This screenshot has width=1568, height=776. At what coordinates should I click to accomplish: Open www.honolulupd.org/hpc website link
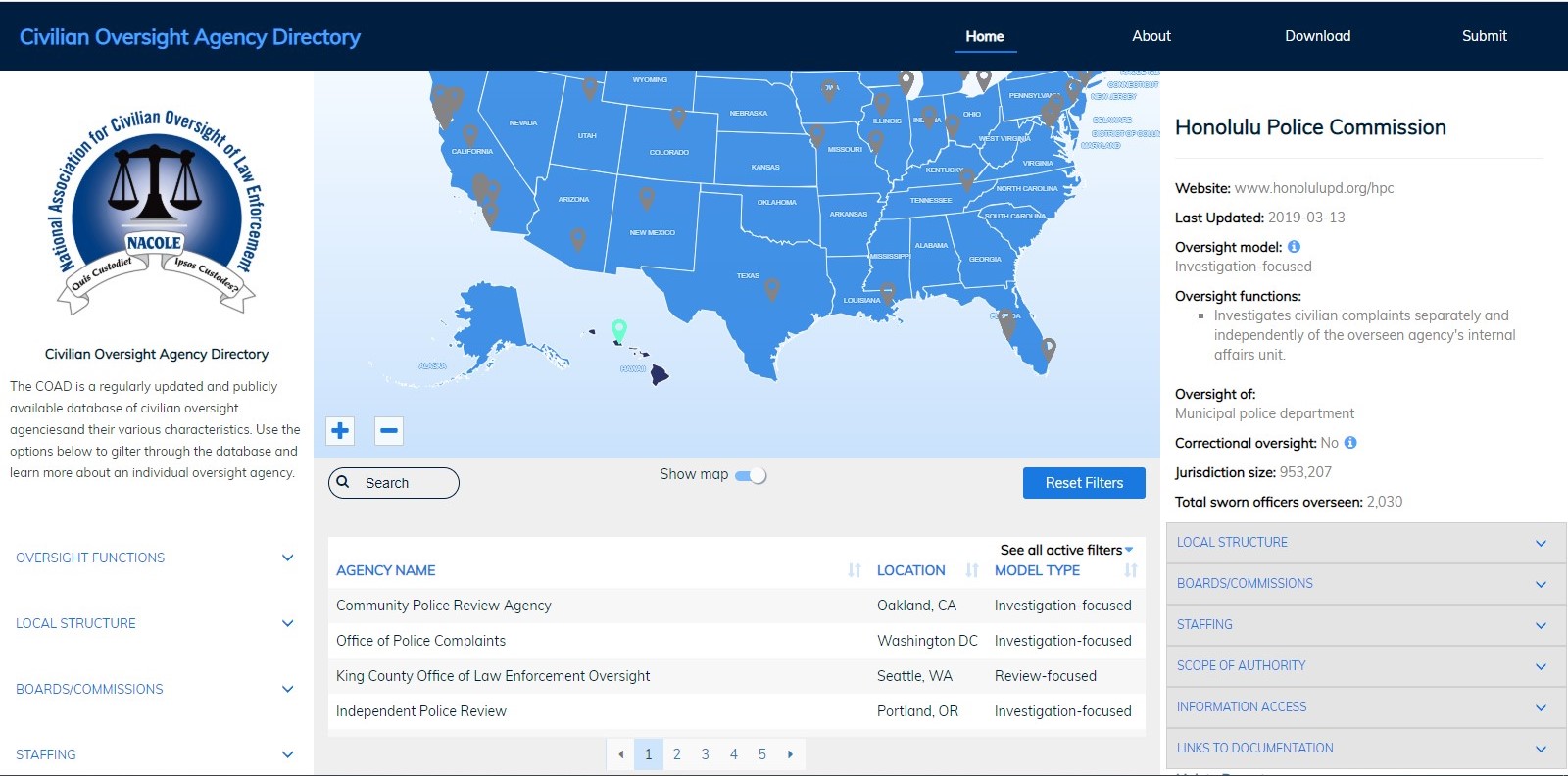(1314, 188)
